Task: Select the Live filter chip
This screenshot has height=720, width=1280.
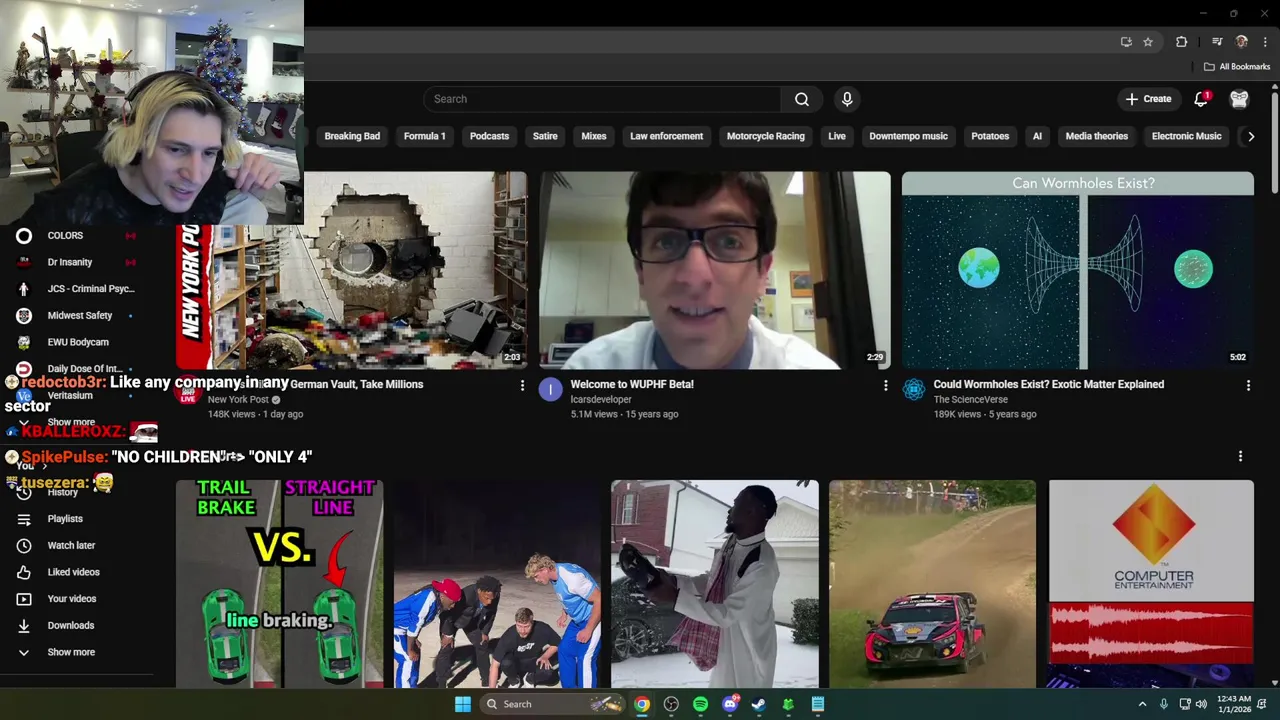Action: click(x=837, y=136)
